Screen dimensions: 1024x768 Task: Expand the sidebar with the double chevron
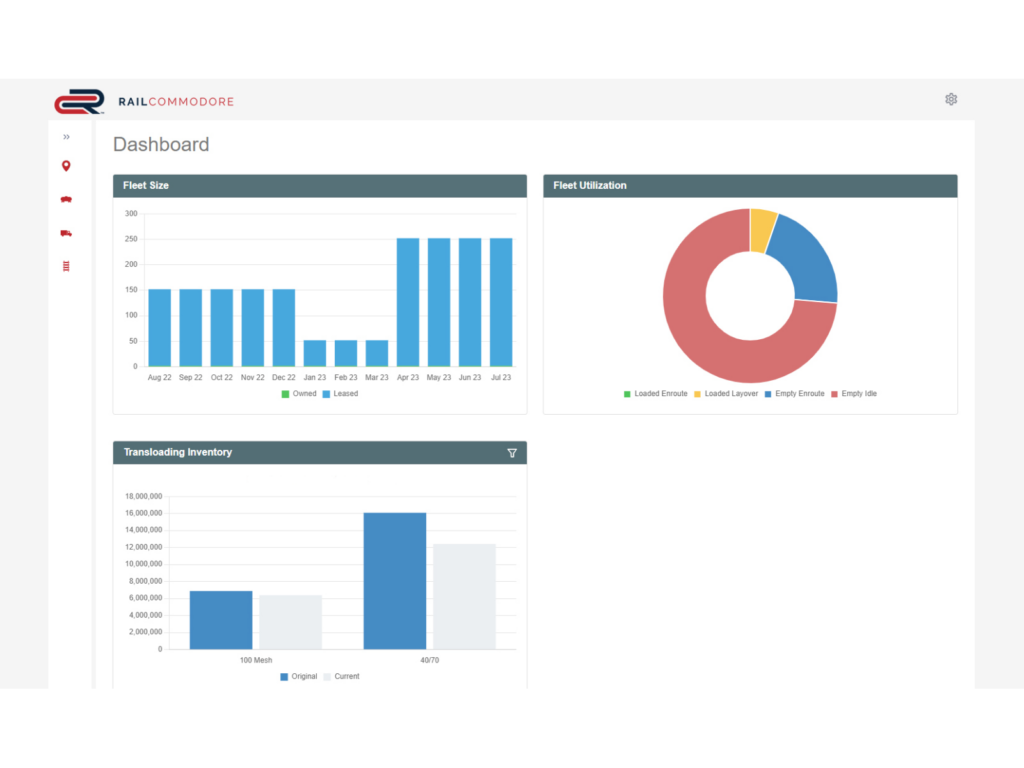[66, 136]
